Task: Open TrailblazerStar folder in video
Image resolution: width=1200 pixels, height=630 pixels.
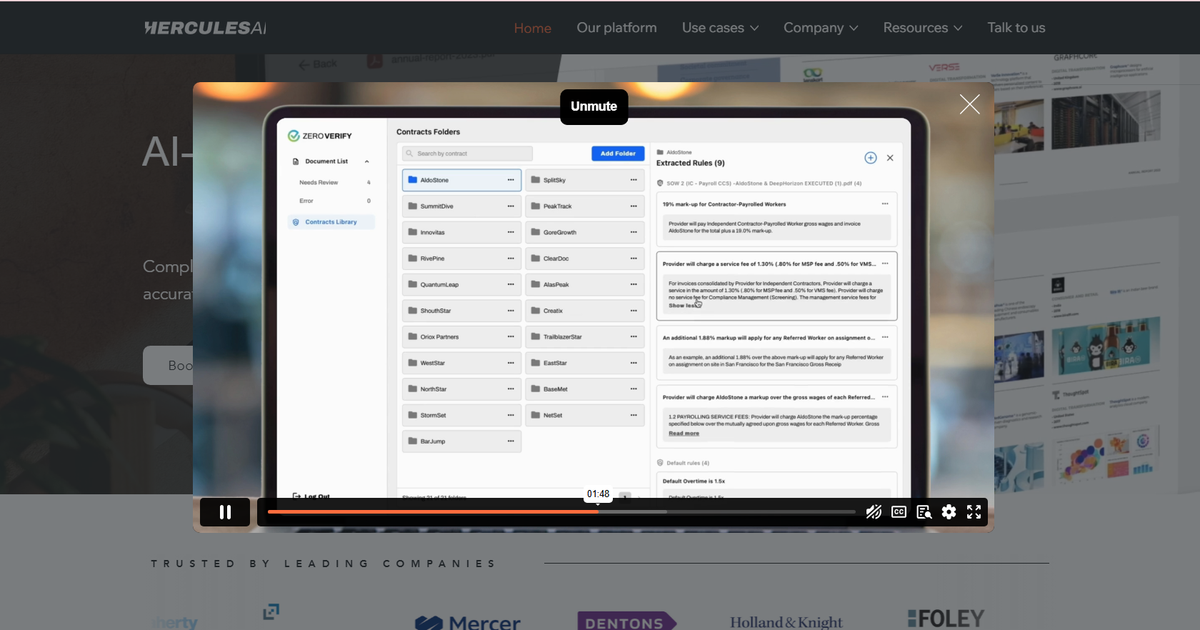Action: pos(585,337)
